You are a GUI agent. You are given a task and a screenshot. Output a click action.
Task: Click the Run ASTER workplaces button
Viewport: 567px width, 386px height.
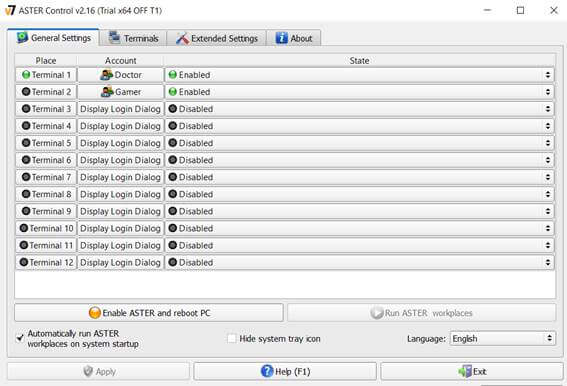click(422, 313)
